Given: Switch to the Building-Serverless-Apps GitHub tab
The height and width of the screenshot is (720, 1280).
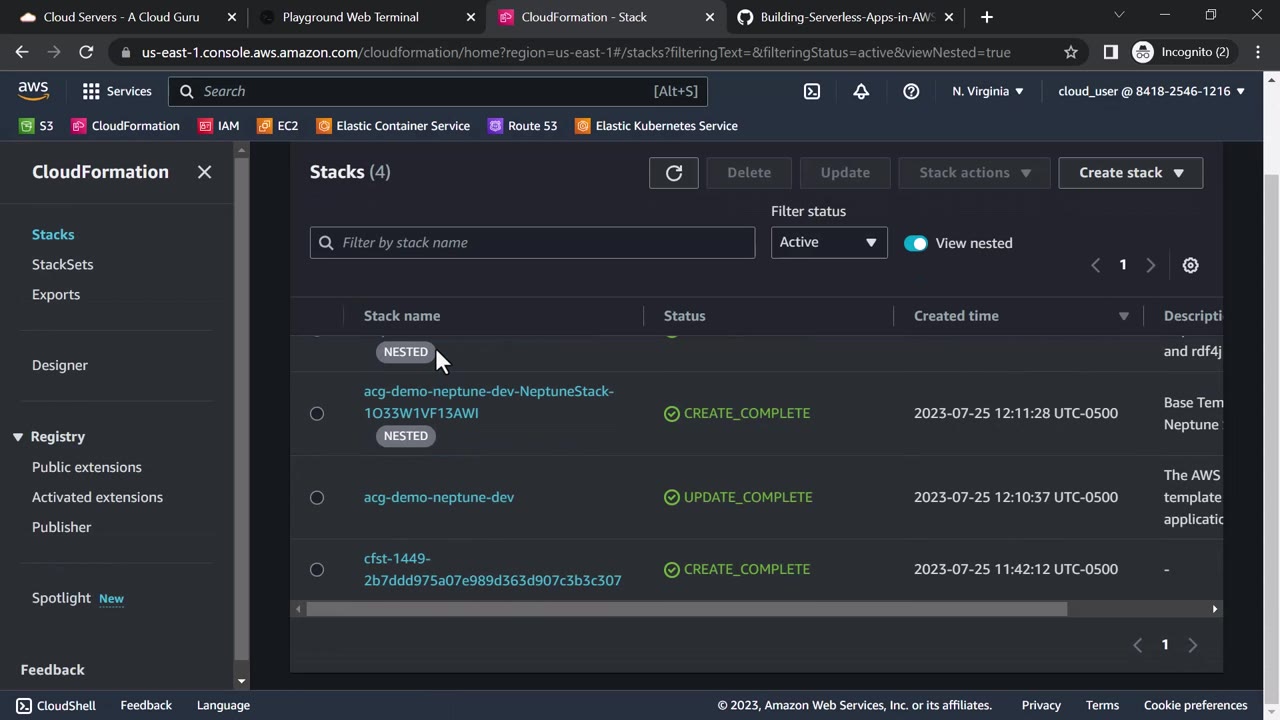Looking at the screenshot, I should point(846,17).
